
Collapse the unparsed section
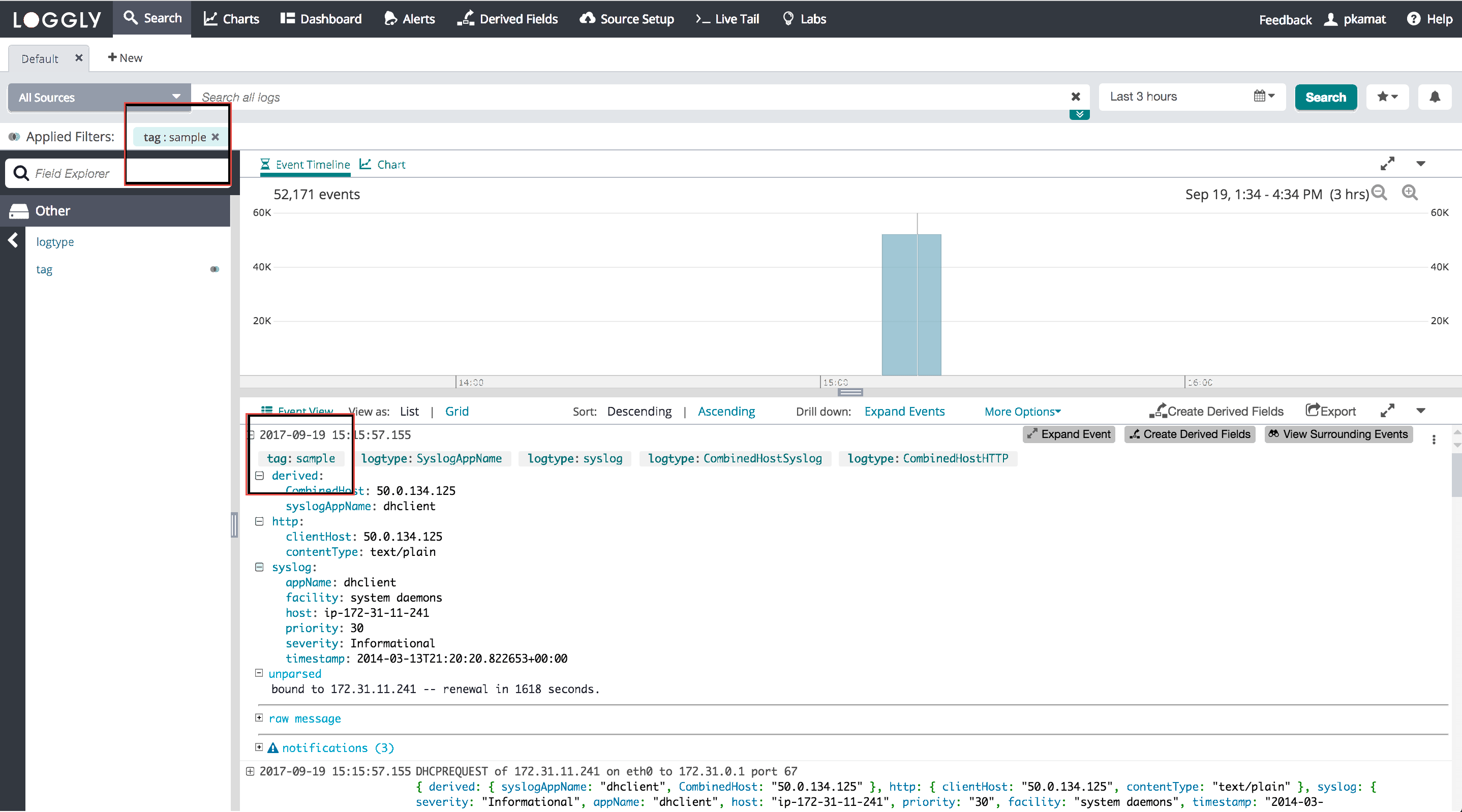pos(259,673)
